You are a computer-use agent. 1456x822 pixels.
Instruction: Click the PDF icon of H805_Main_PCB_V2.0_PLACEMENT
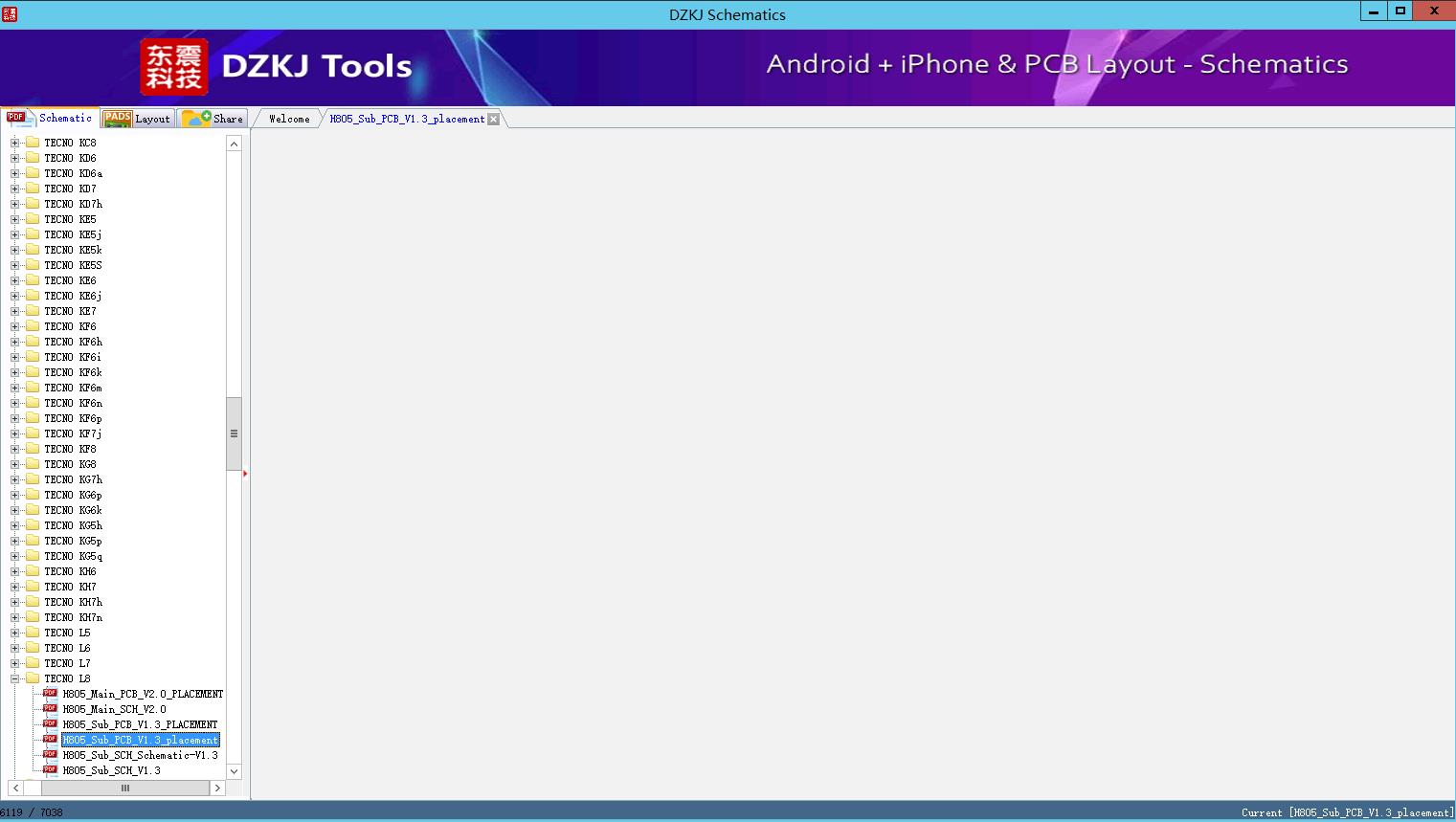coord(50,693)
